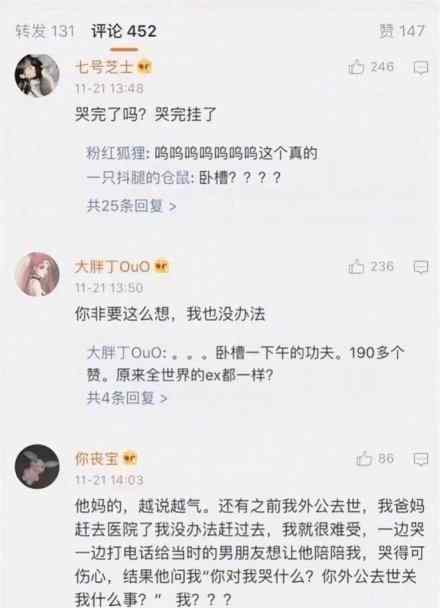Open 七号芝士's profile avatar
This screenshot has width=440, height=608.
coord(37,75)
